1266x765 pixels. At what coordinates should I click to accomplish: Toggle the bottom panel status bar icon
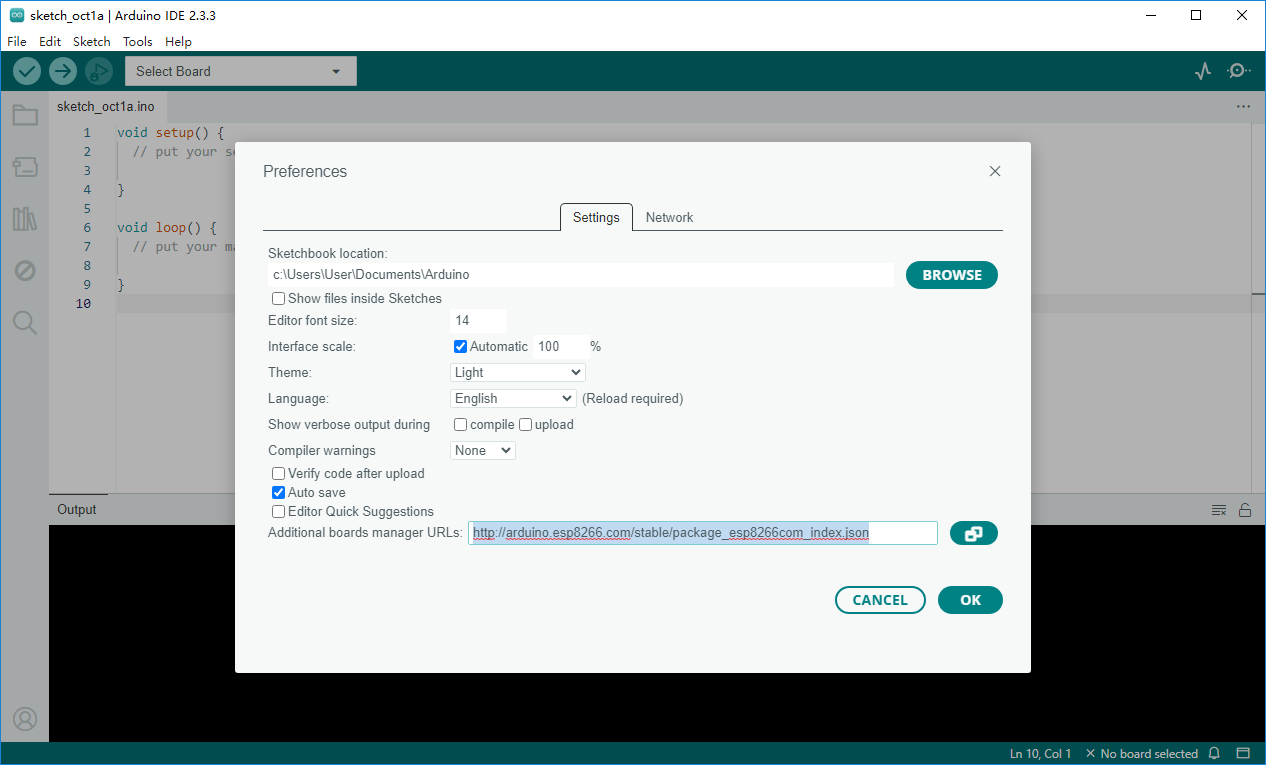1243,754
